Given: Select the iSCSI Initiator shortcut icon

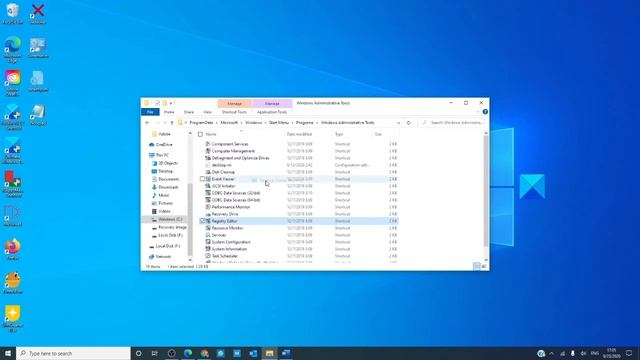Looking at the screenshot, I should 208,186.
